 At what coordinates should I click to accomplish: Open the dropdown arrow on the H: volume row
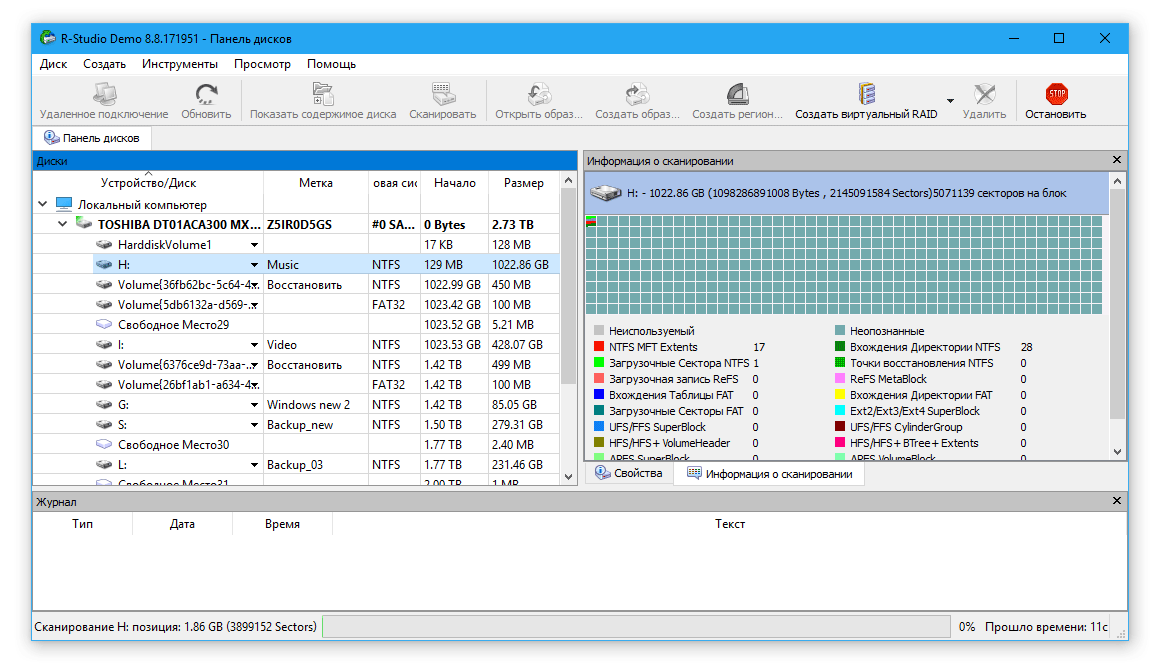(x=254, y=265)
